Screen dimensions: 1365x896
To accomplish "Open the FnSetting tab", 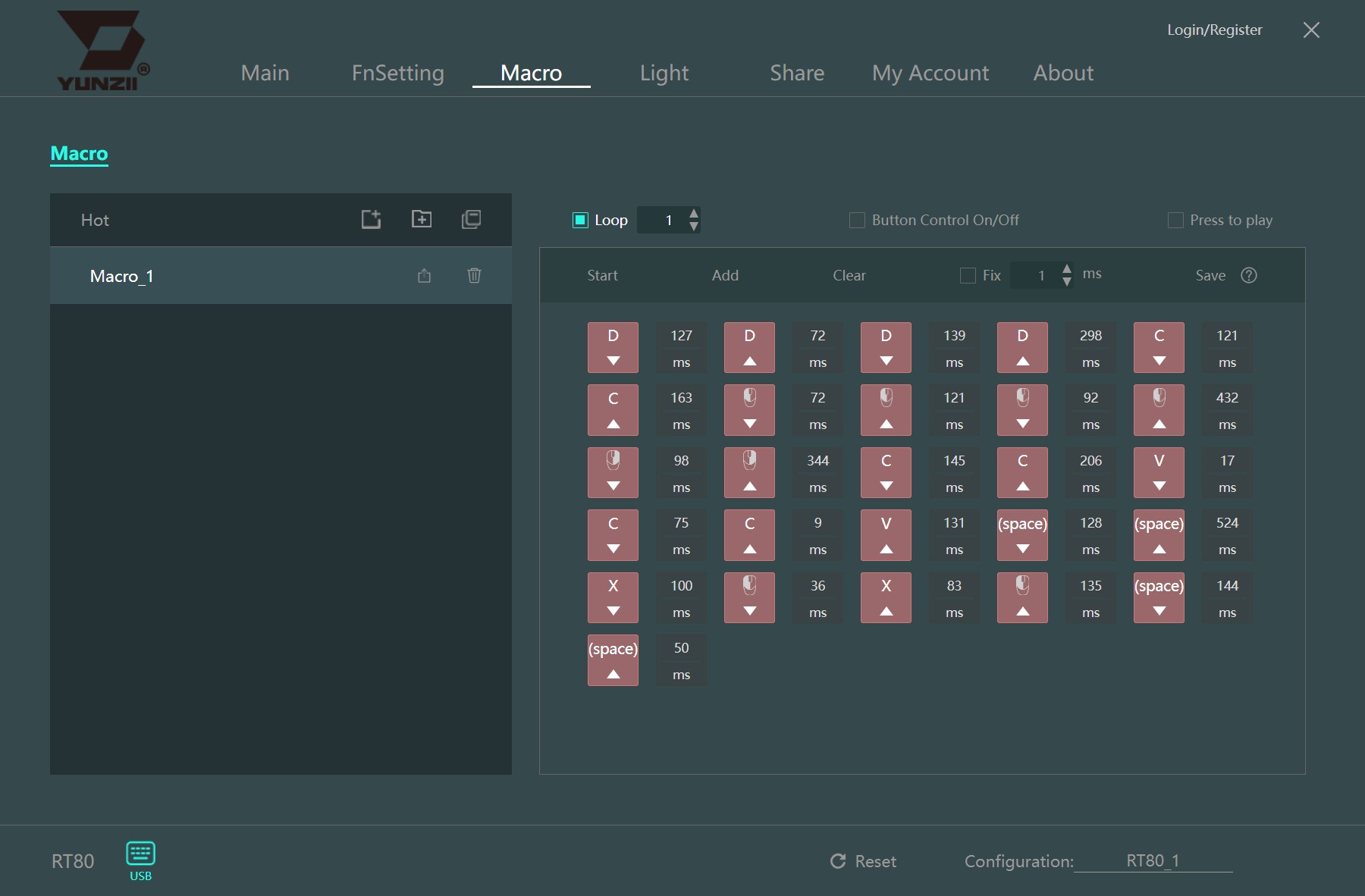I will pyautogui.click(x=397, y=73).
